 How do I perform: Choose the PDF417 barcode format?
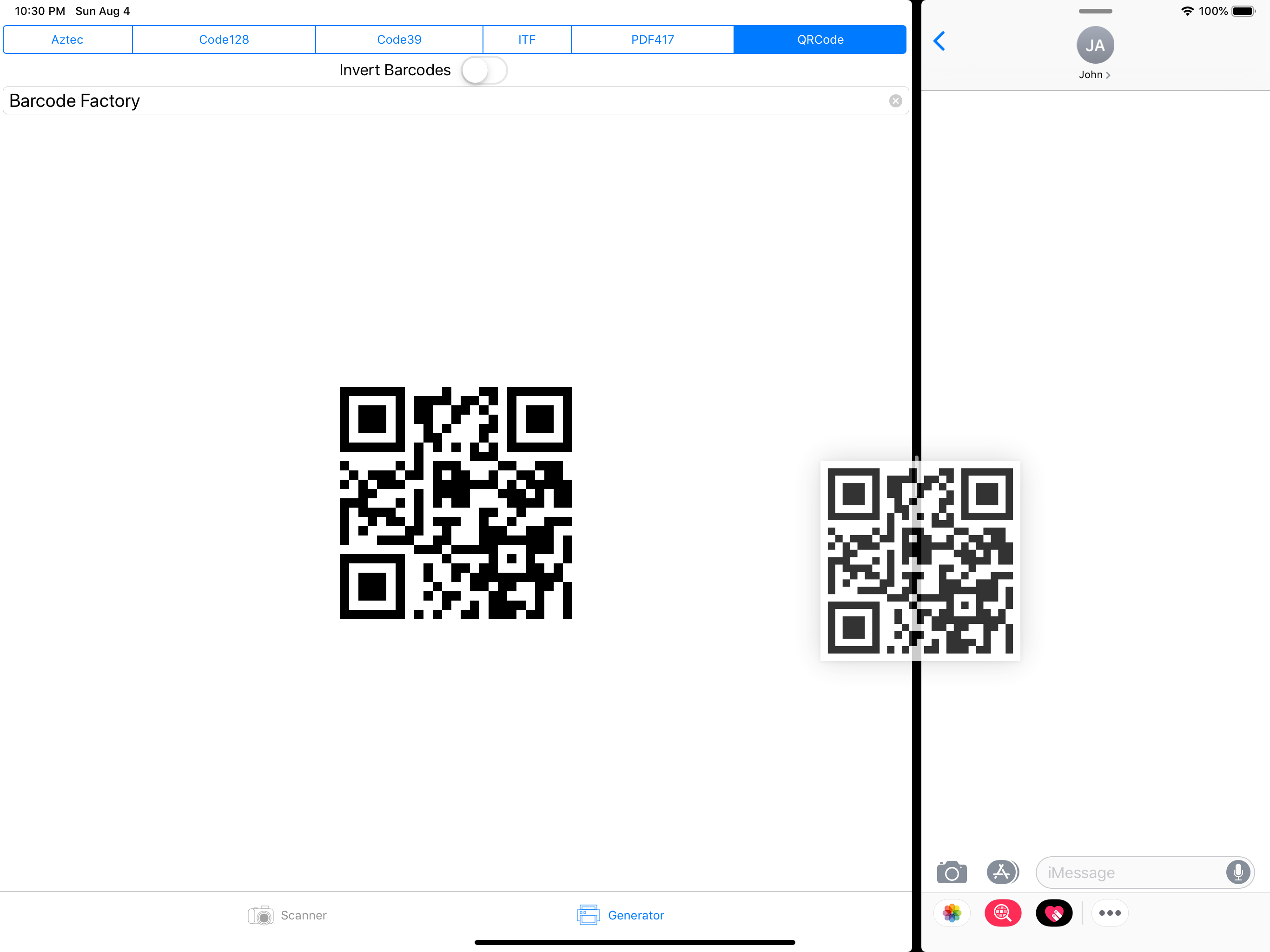(x=652, y=39)
